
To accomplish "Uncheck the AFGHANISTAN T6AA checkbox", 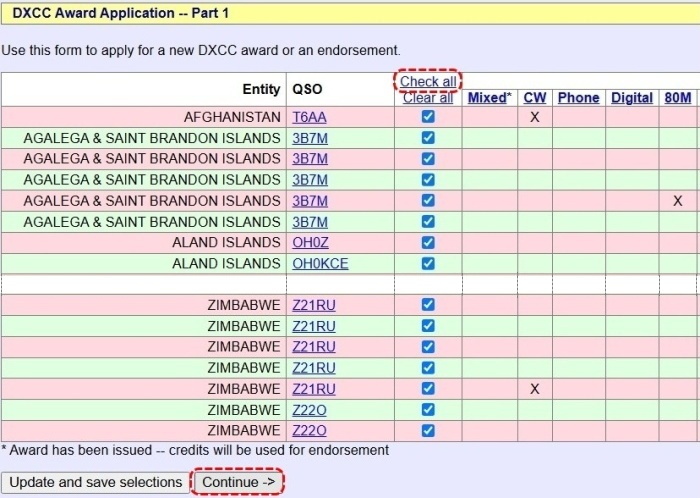I will click(428, 116).
